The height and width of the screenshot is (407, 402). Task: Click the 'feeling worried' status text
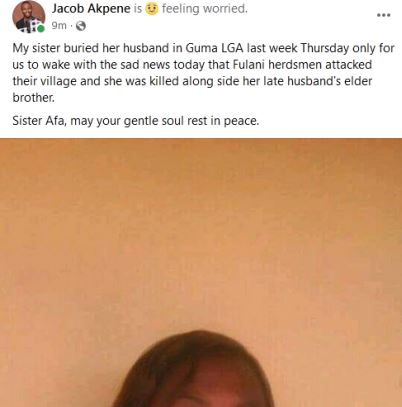coord(205,9)
